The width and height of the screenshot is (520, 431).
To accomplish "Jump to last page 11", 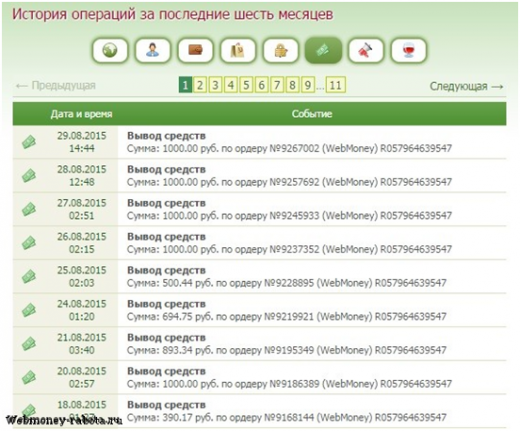I will (x=336, y=85).
